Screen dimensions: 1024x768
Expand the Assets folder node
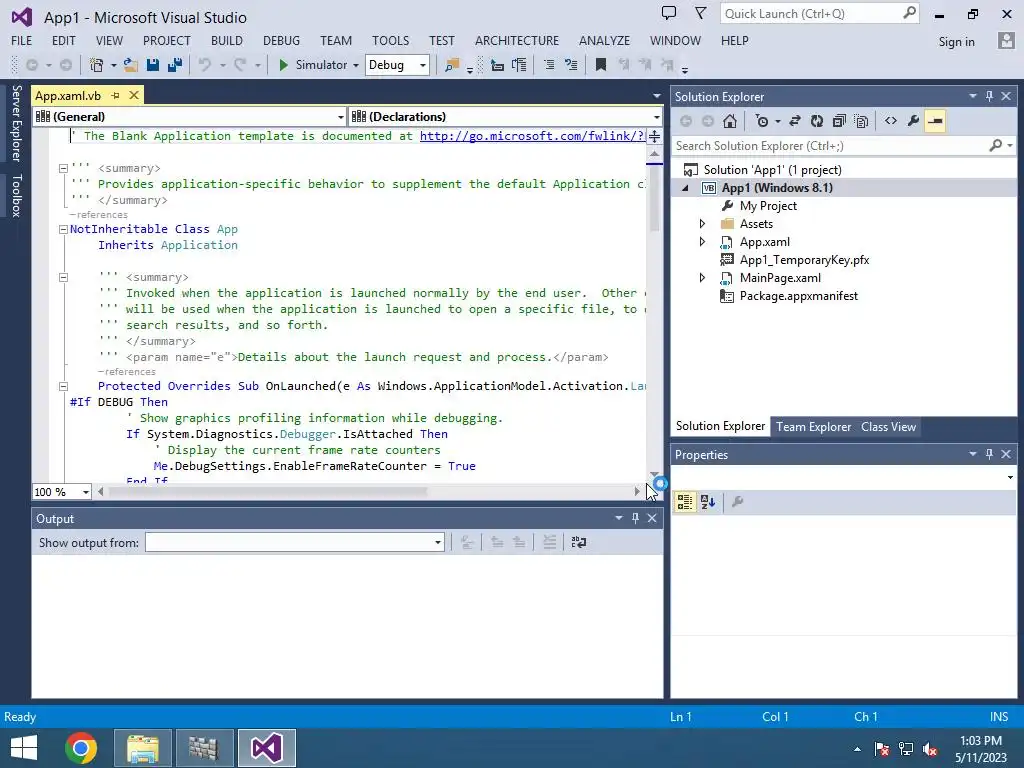pos(702,224)
